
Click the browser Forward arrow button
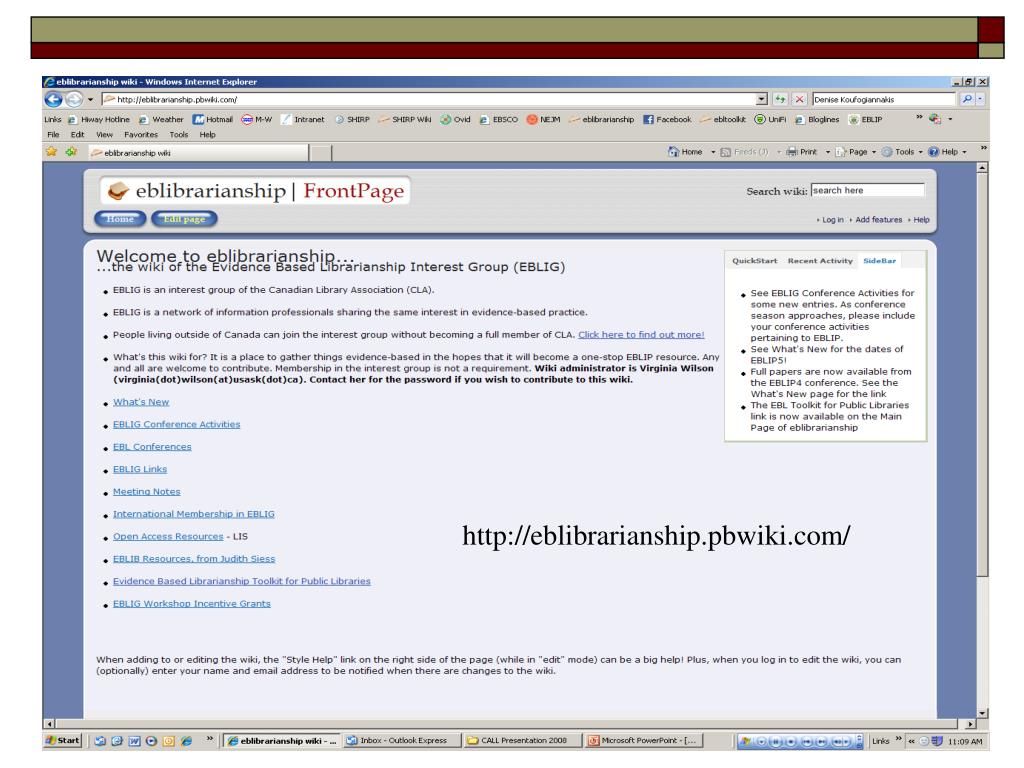[74, 99]
